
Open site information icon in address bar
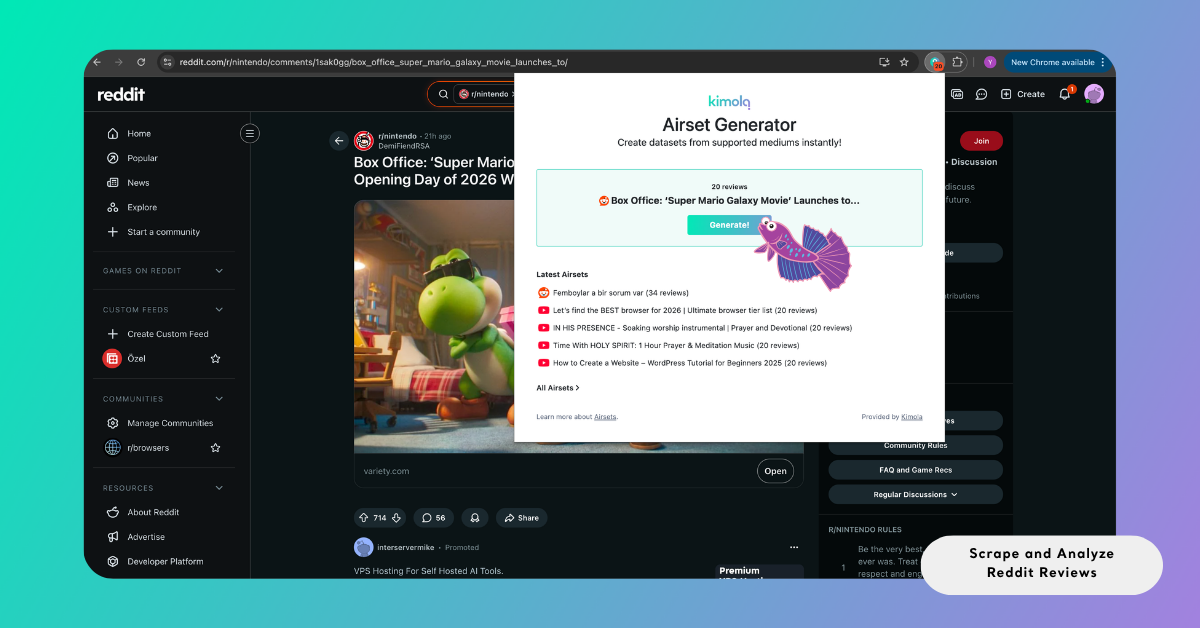pyautogui.click(x=168, y=62)
